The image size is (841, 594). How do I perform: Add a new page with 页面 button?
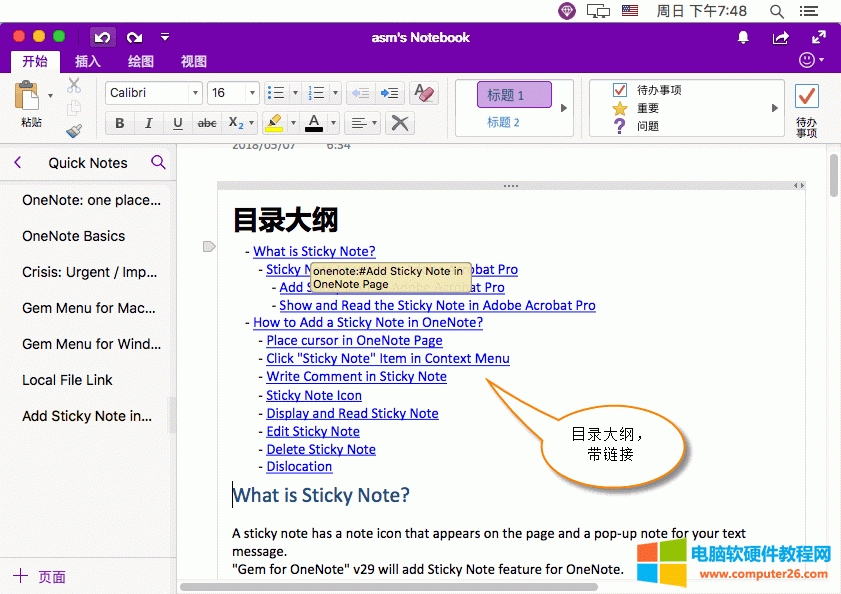point(40,577)
